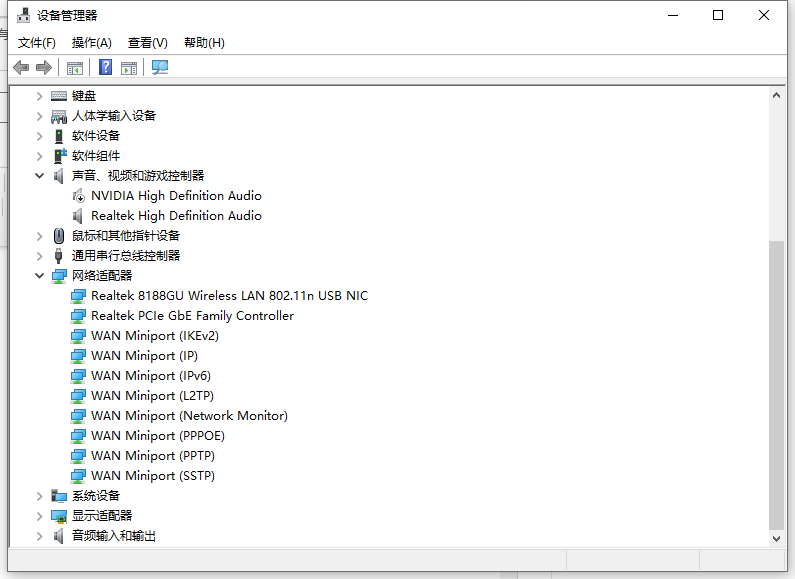This screenshot has height=579, width=795.
Task: Collapse the 声音、视频和游戏控制器 category
Action: tap(40, 175)
